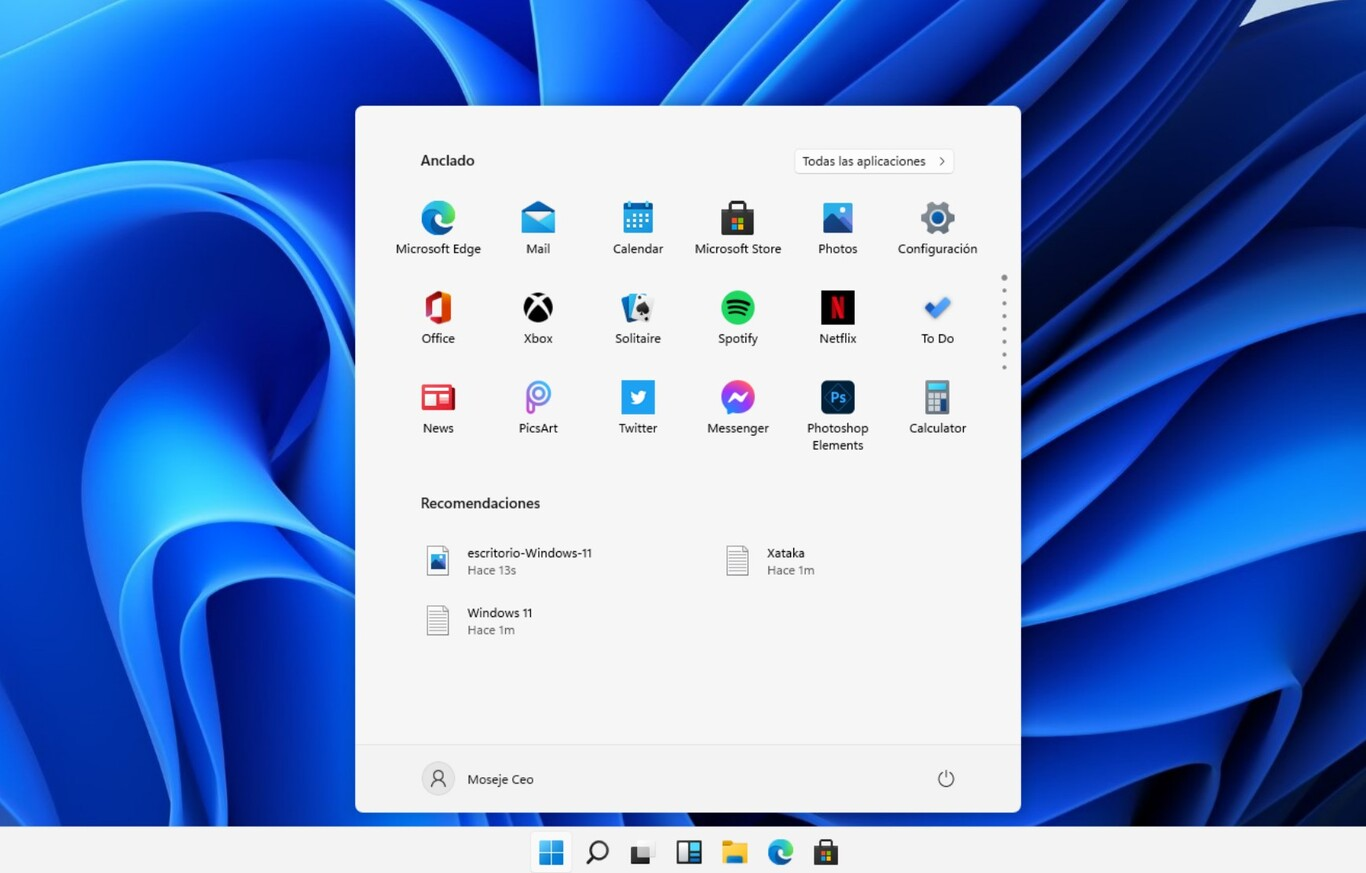Open Microsoft Edge from pinned apps

[438, 228]
